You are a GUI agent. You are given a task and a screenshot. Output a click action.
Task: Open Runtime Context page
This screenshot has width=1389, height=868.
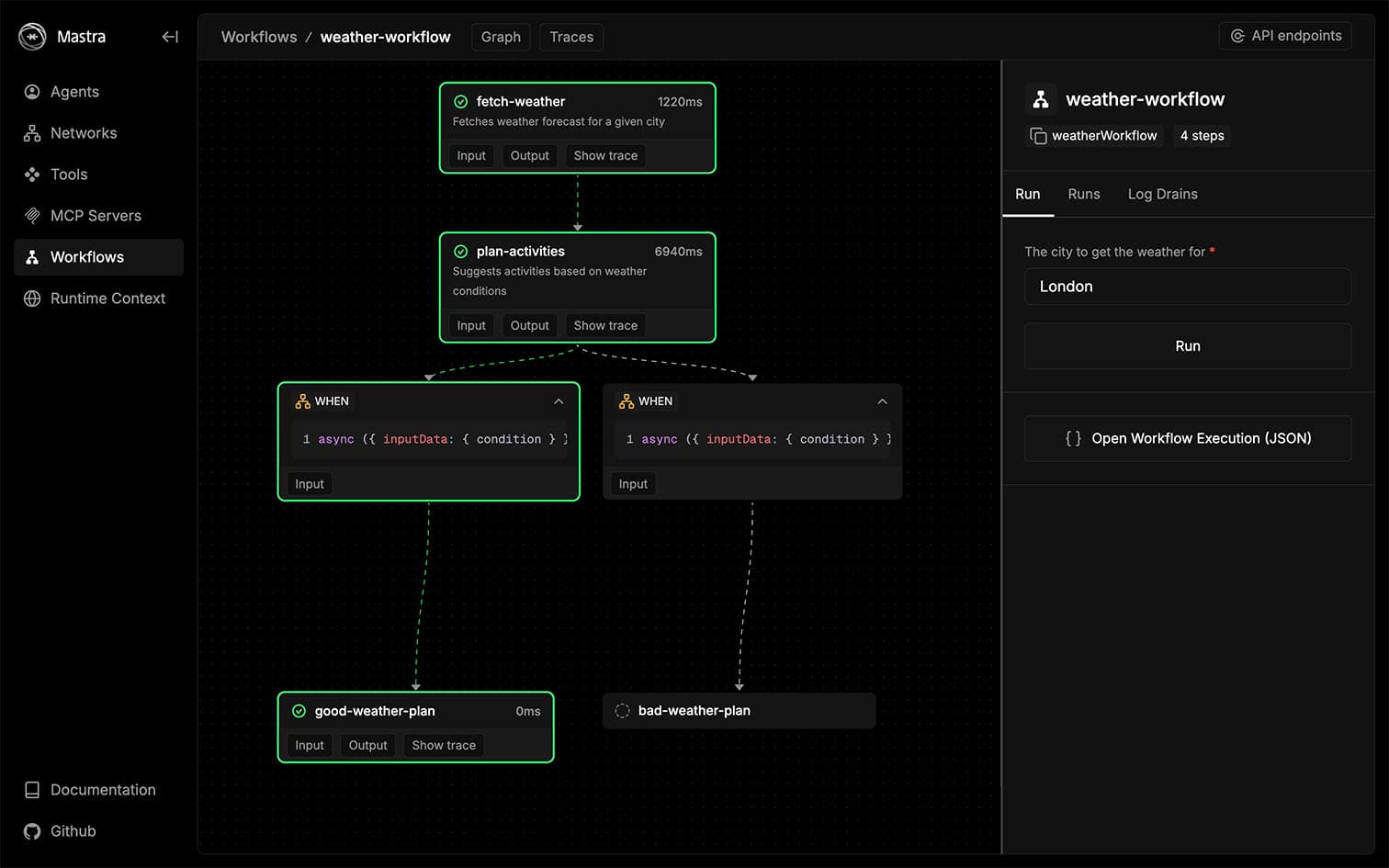[x=98, y=299]
